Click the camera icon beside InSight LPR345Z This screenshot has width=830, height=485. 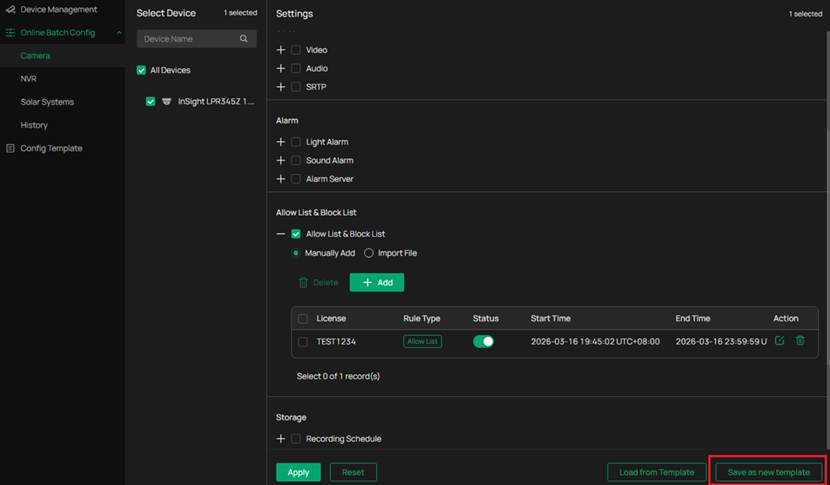[x=166, y=102]
